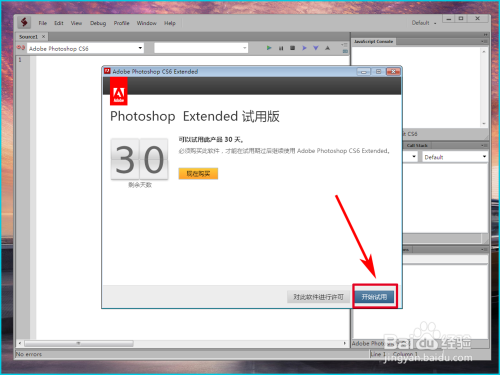
Task: Stop script execution with the stop icon
Action: (x=292, y=48)
